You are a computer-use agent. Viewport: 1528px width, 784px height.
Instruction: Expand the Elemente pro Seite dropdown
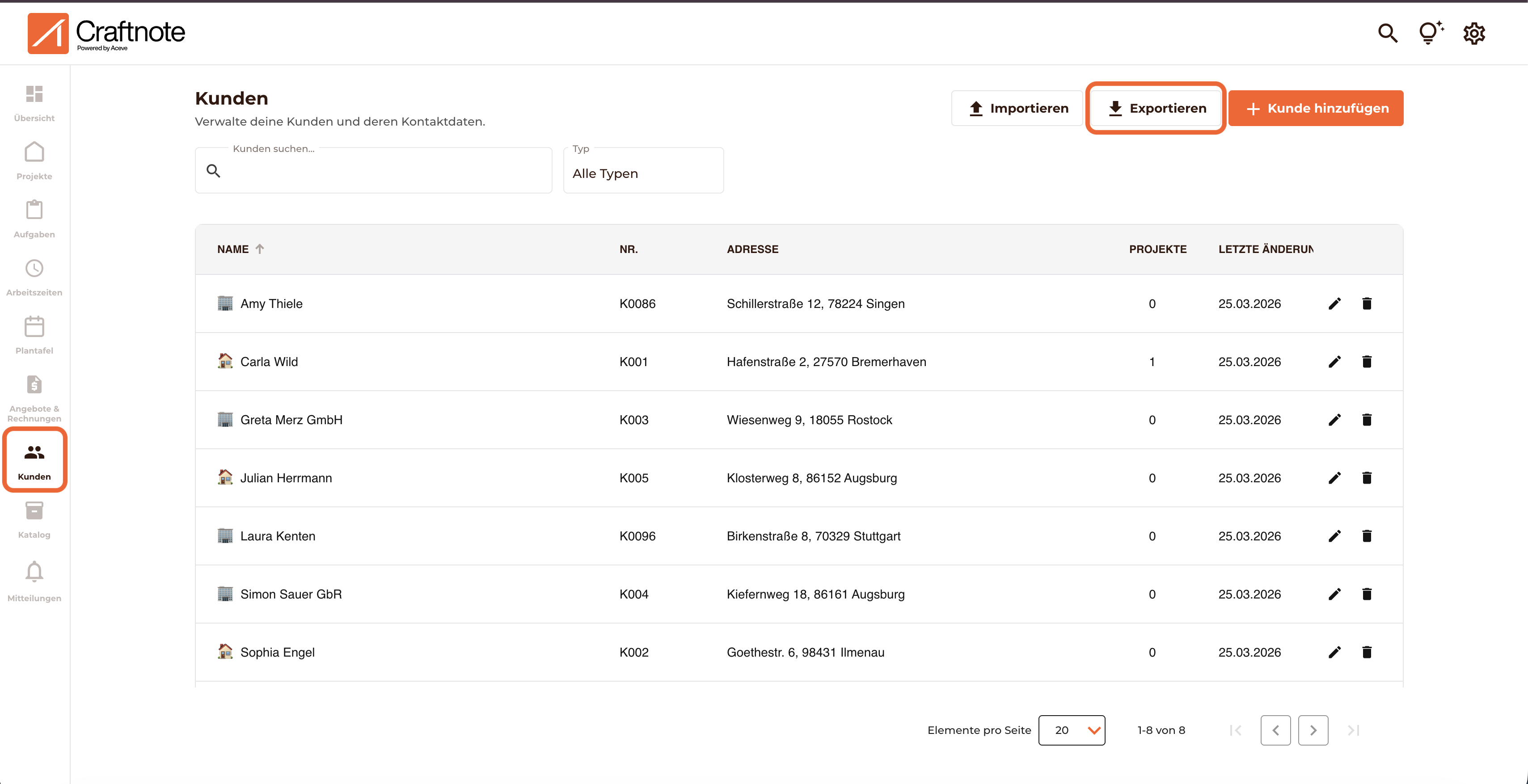(1071, 730)
